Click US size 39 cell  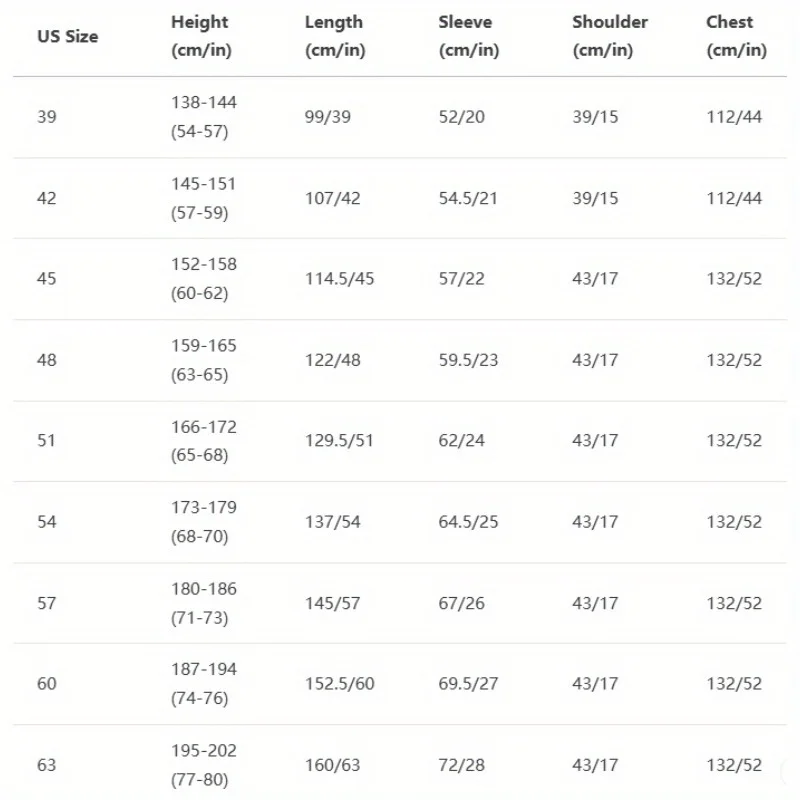coord(47,117)
